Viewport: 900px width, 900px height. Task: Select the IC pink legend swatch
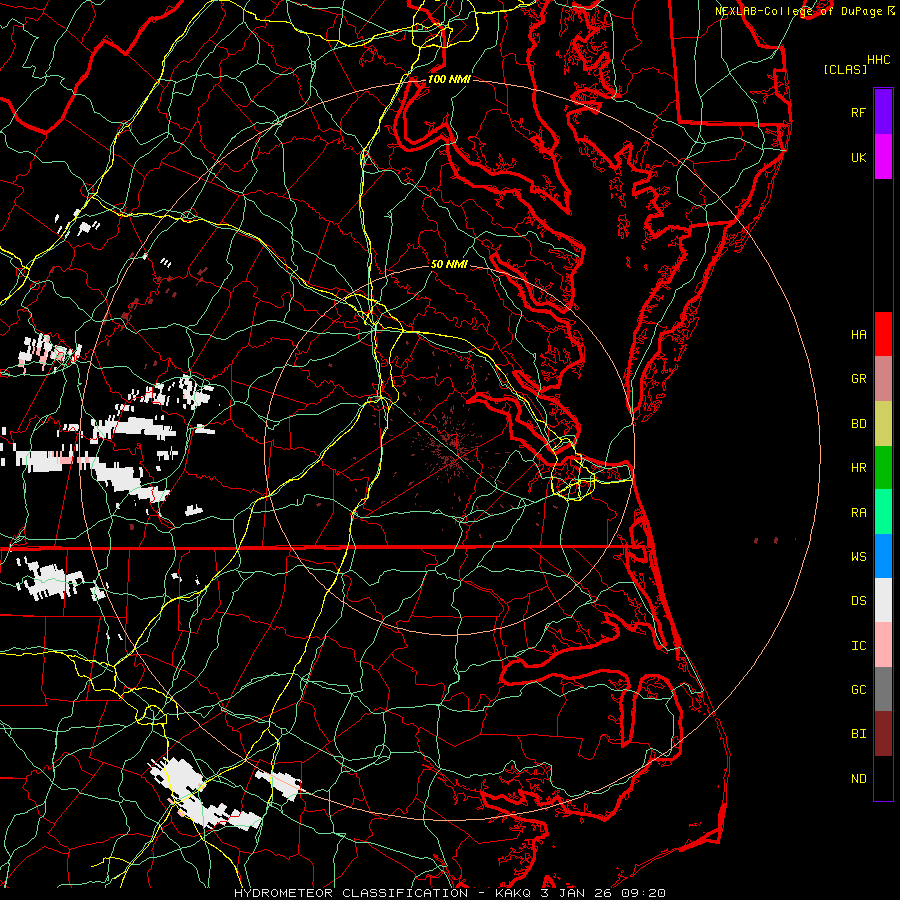tap(883, 645)
